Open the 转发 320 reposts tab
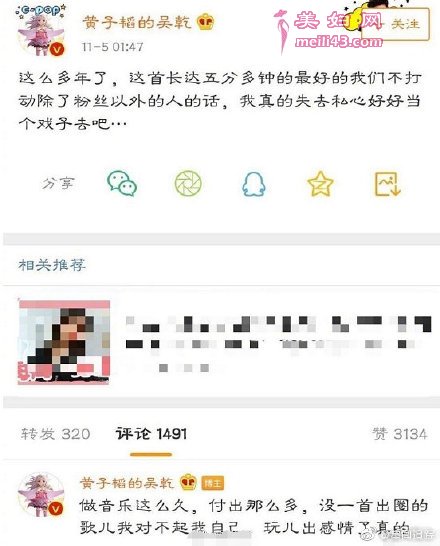 [56, 434]
